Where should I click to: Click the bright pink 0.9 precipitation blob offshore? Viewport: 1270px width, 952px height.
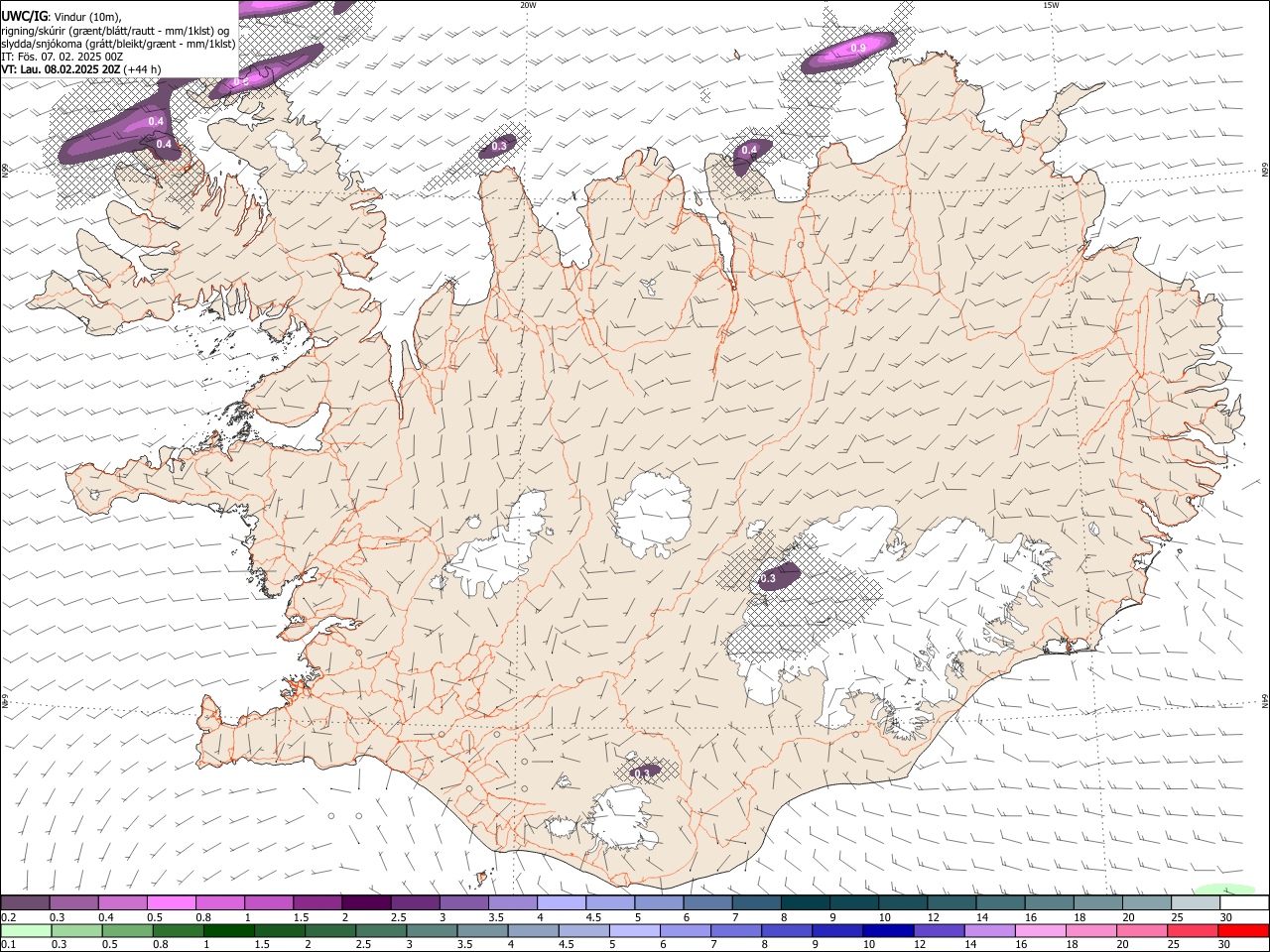pos(850,52)
